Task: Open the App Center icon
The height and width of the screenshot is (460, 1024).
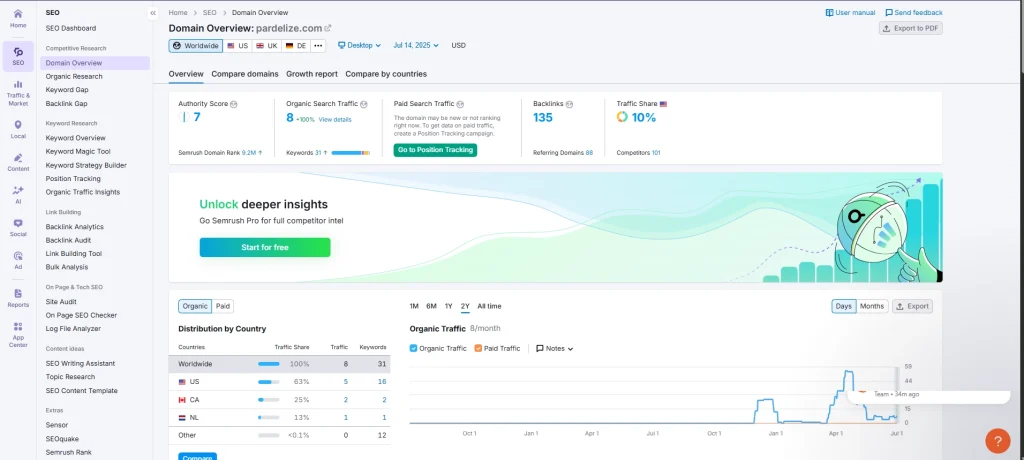Action: (18, 326)
